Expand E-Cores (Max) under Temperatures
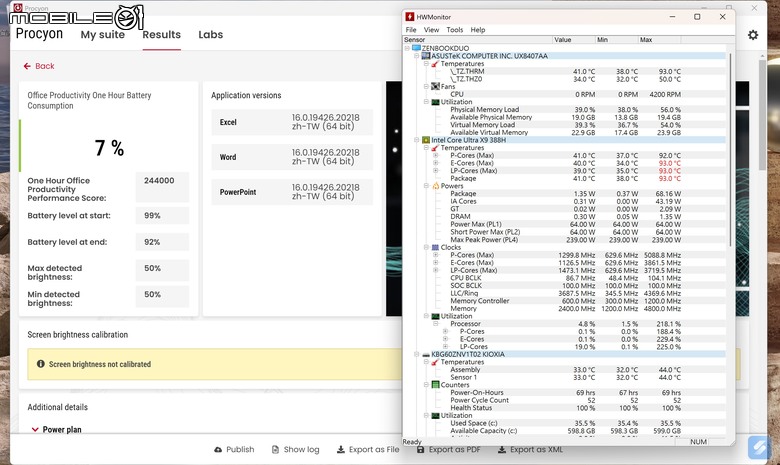Viewport: 780px width, 465px height. (435, 163)
